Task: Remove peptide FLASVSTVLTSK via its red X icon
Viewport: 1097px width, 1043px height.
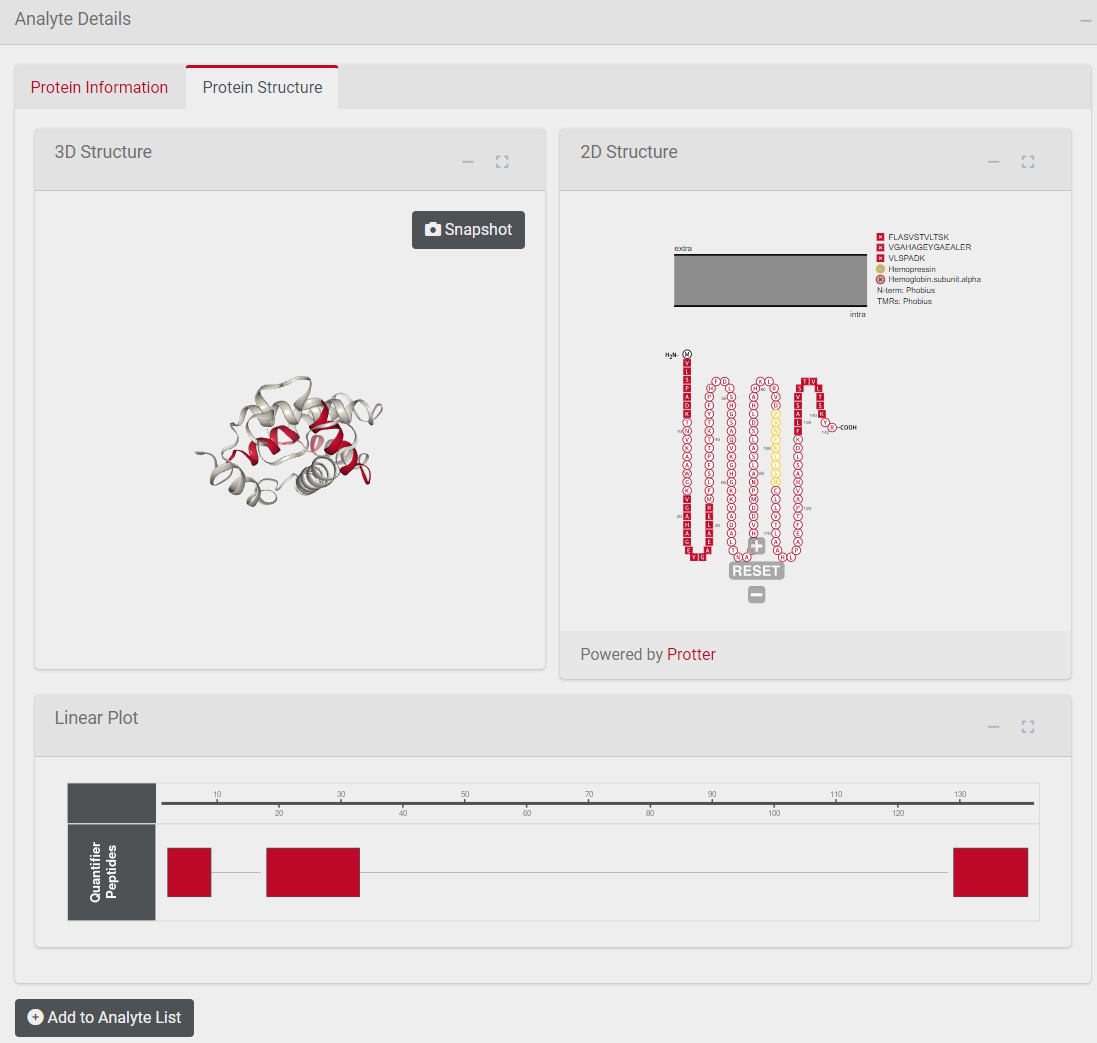Action: click(x=880, y=236)
